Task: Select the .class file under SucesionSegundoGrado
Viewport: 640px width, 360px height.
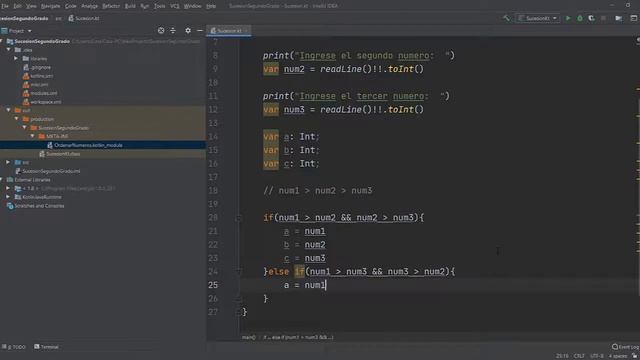Action: 60,154
